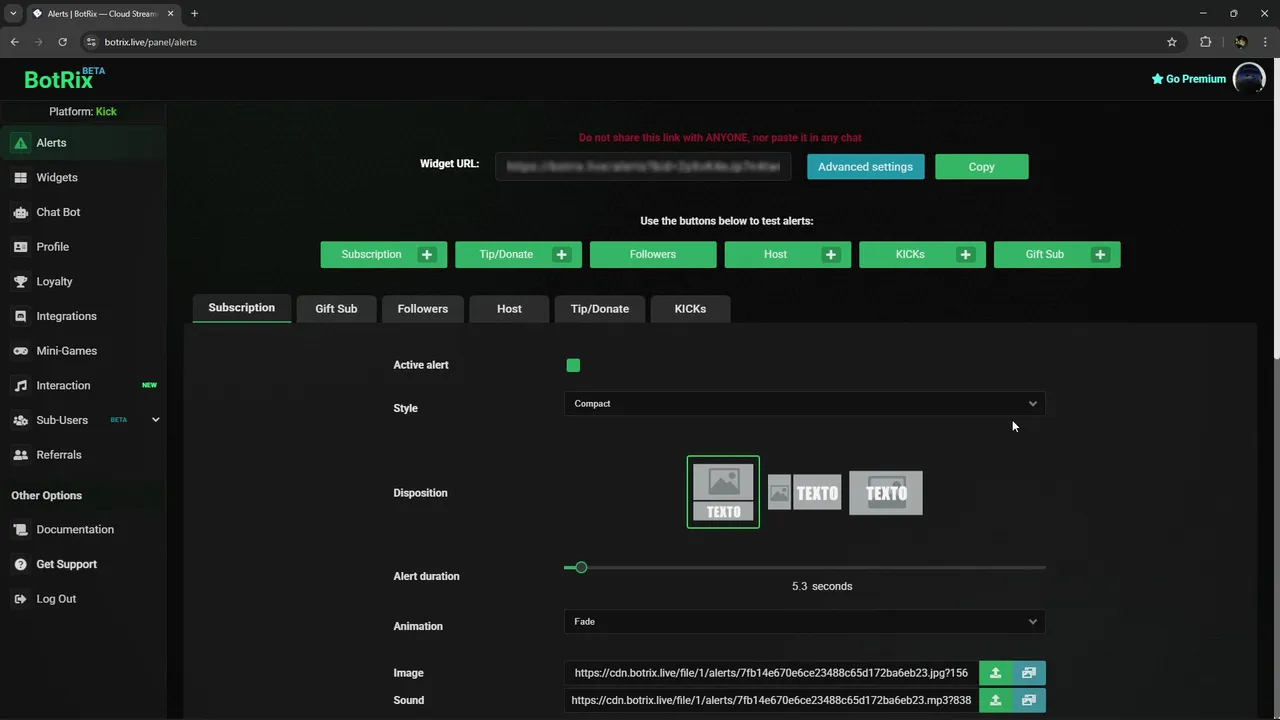1280x720 pixels.
Task: Click the Advanced settings button
Action: (865, 167)
